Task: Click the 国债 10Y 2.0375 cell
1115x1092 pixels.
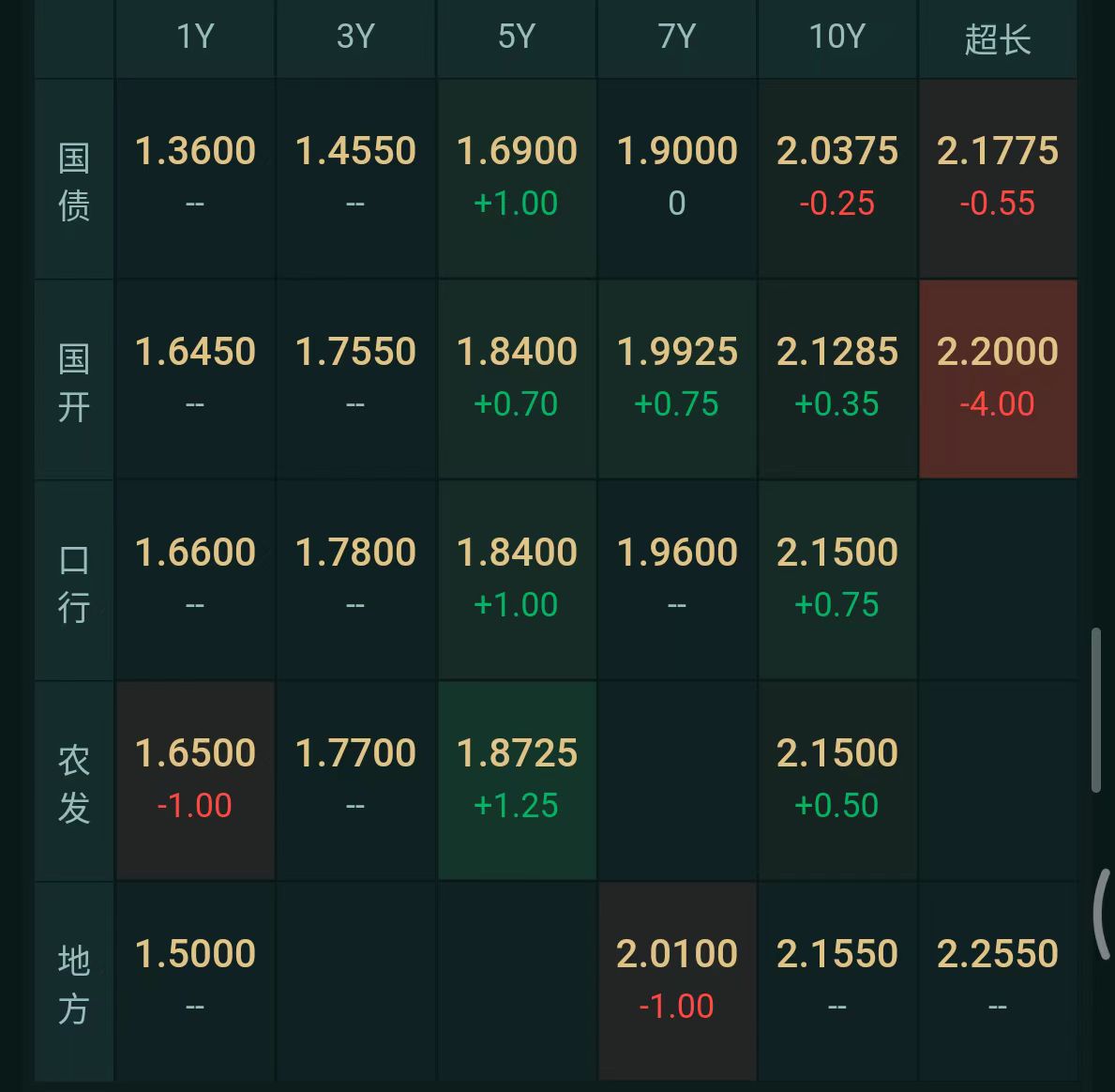Action: 837,178
